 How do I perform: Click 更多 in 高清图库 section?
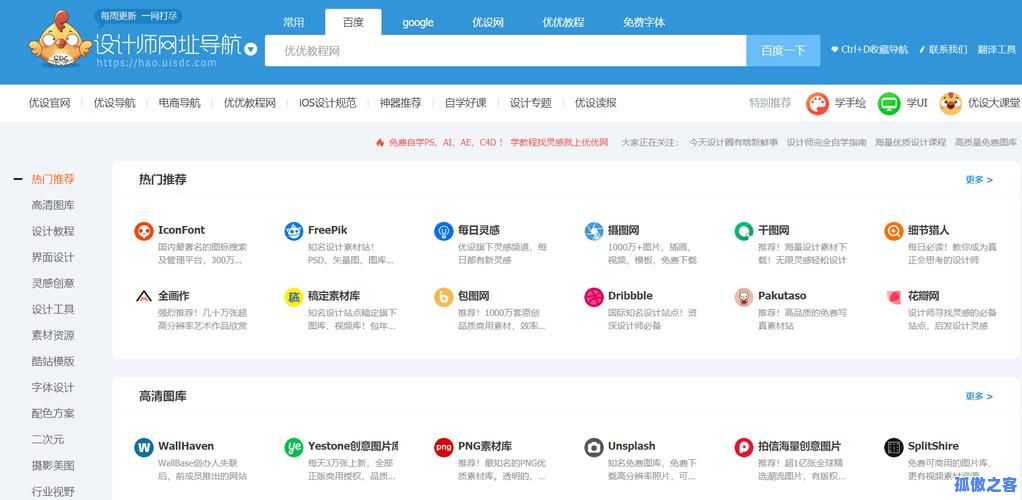(979, 396)
